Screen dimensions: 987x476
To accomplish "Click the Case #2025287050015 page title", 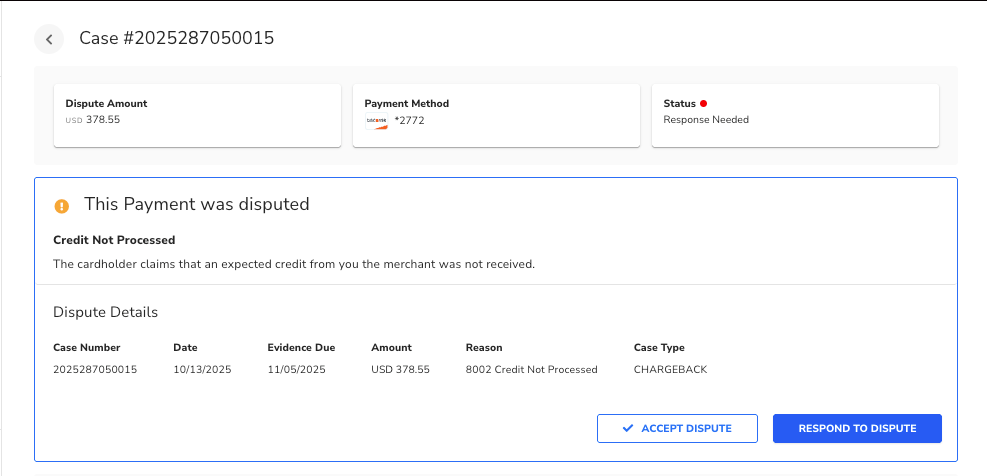I will [177, 39].
